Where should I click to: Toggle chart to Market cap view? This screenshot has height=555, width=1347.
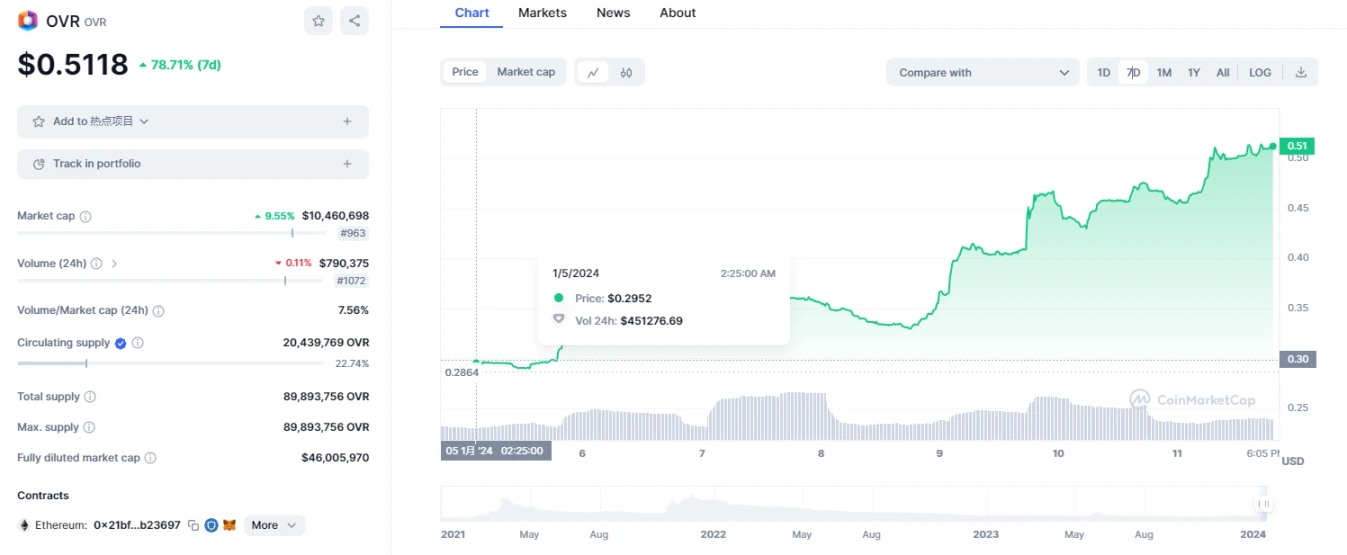[x=525, y=72]
